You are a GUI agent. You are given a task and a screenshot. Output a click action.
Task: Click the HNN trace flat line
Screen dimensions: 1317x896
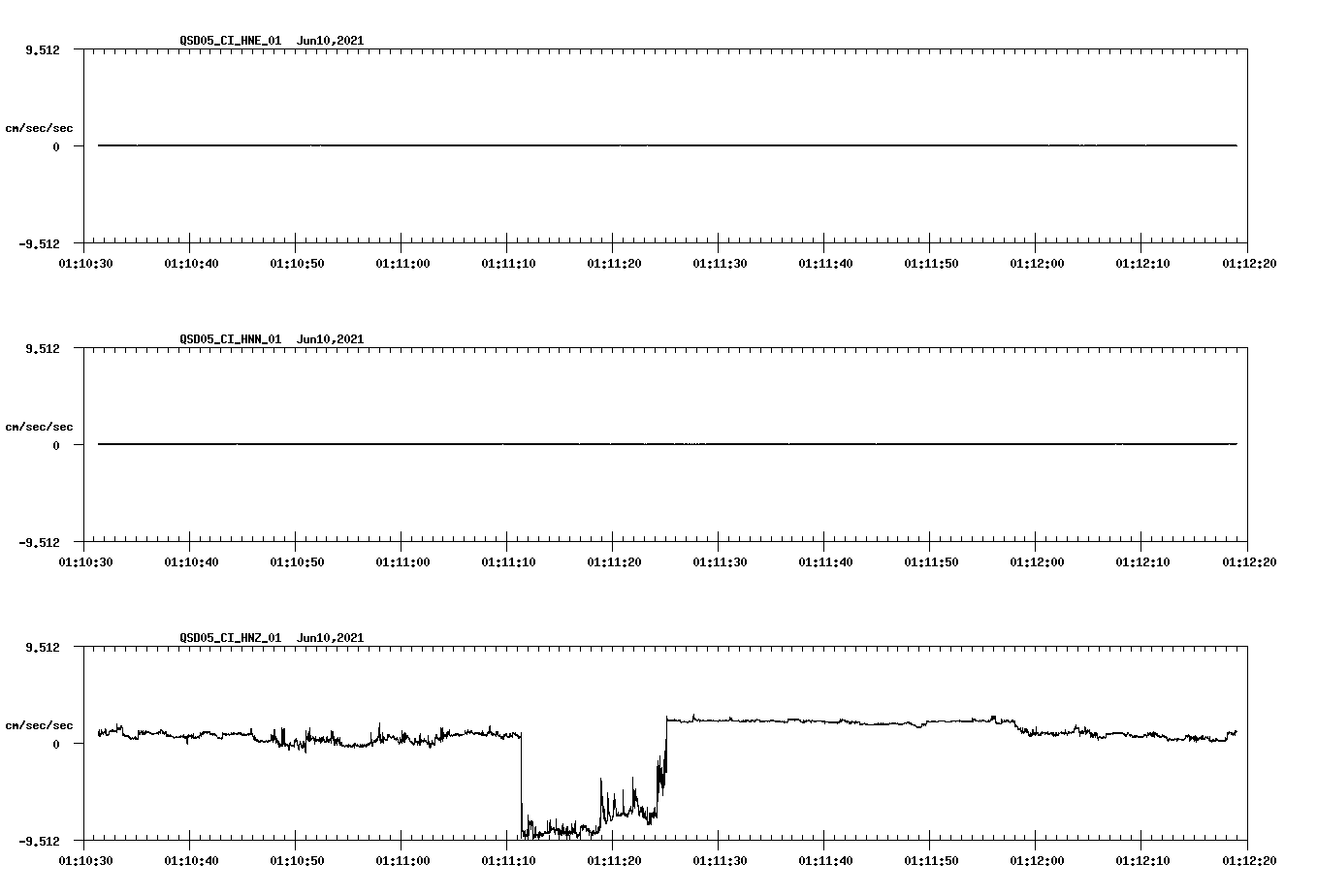coord(667,444)
